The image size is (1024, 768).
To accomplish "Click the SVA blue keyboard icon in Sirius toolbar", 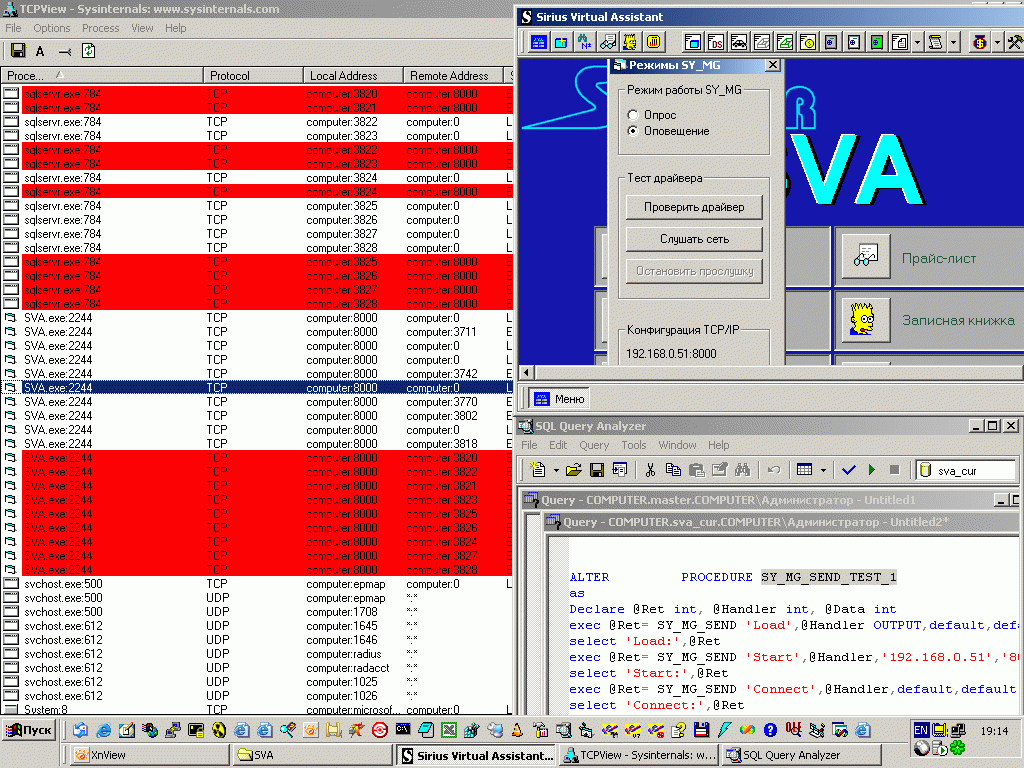I will 539,42.
